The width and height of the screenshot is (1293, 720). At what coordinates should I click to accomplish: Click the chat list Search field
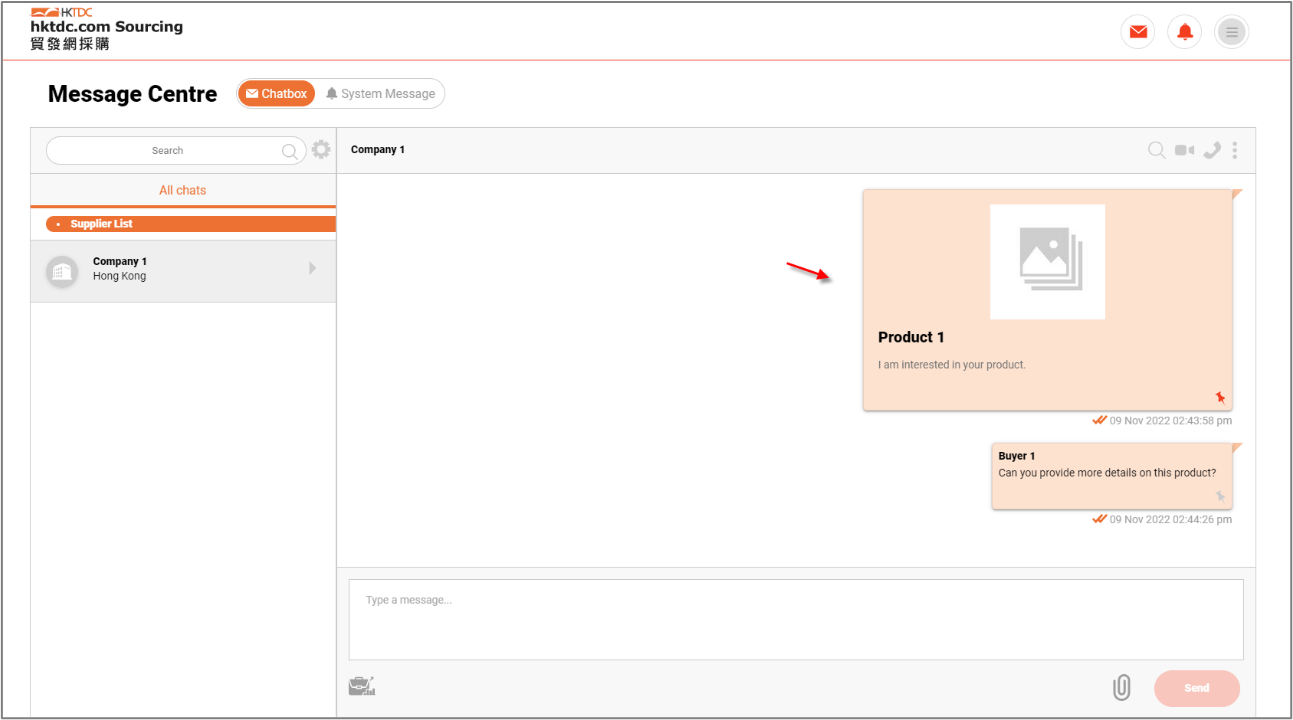pyautogui.click(x=176, y=150)
